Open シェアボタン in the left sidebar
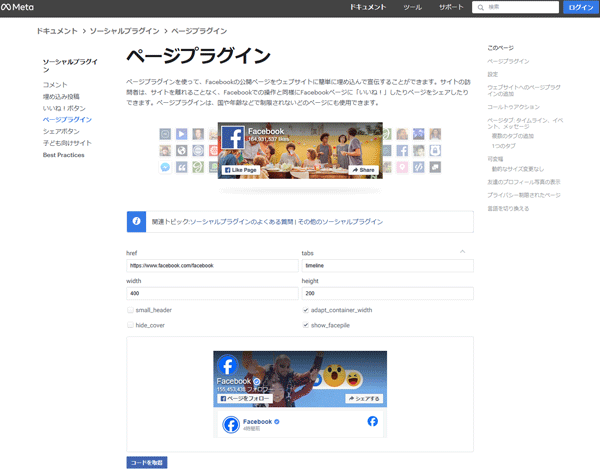Screen dimensions: 600x474 tap(61, 131)
